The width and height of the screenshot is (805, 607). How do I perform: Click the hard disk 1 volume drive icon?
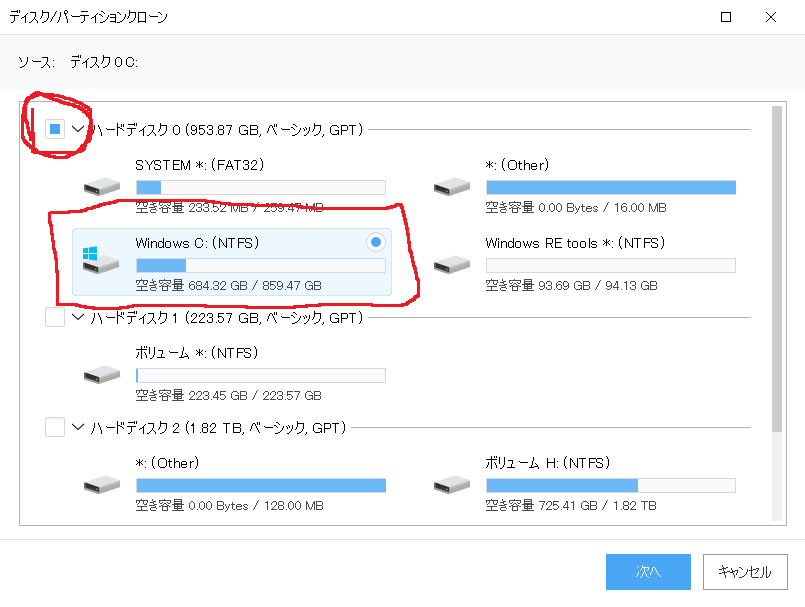[x=102, y=374]
